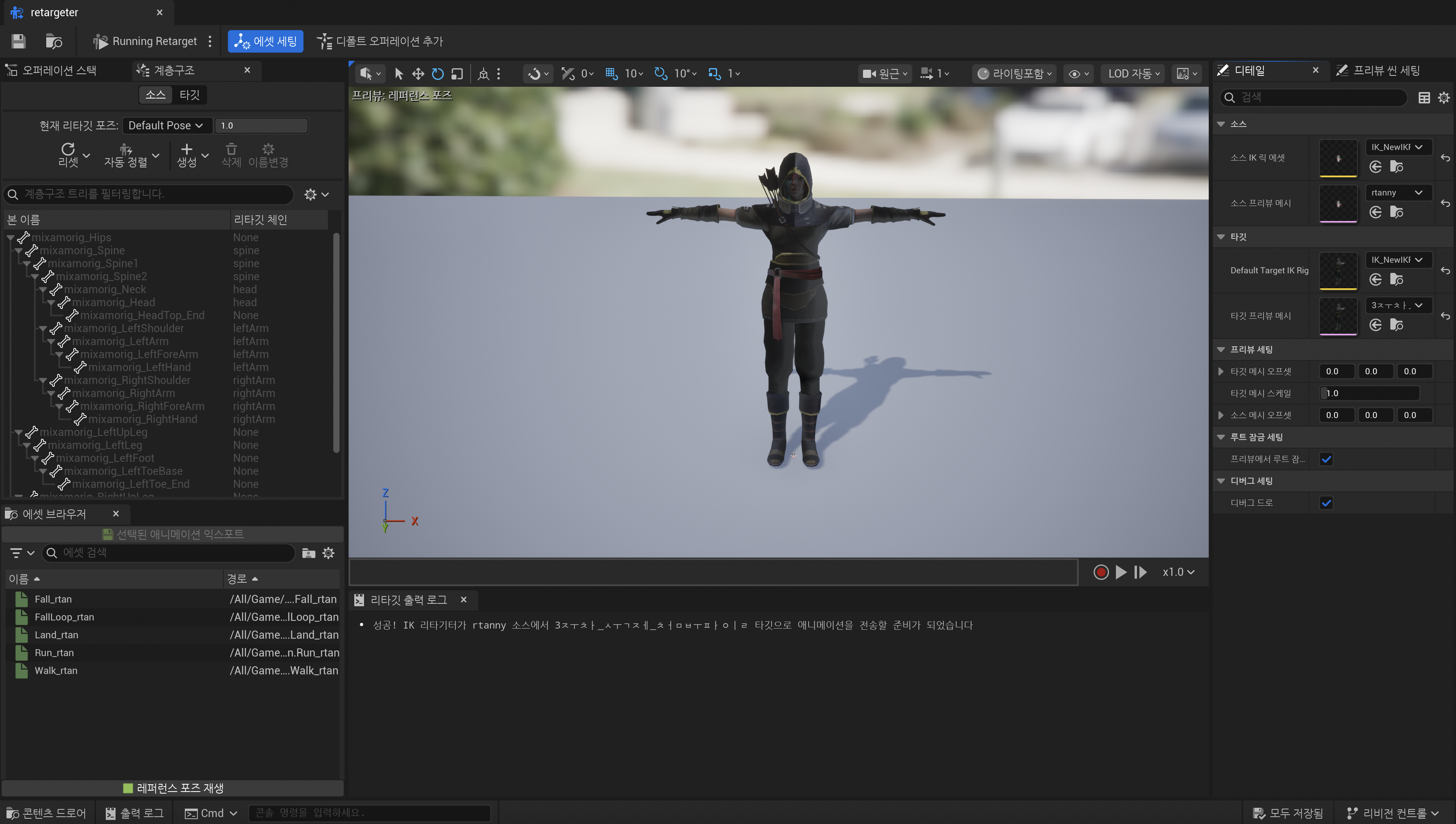This screenshot has width=1456, height=824.
Task: Toggle scale snapping icon
Action: 715,73
